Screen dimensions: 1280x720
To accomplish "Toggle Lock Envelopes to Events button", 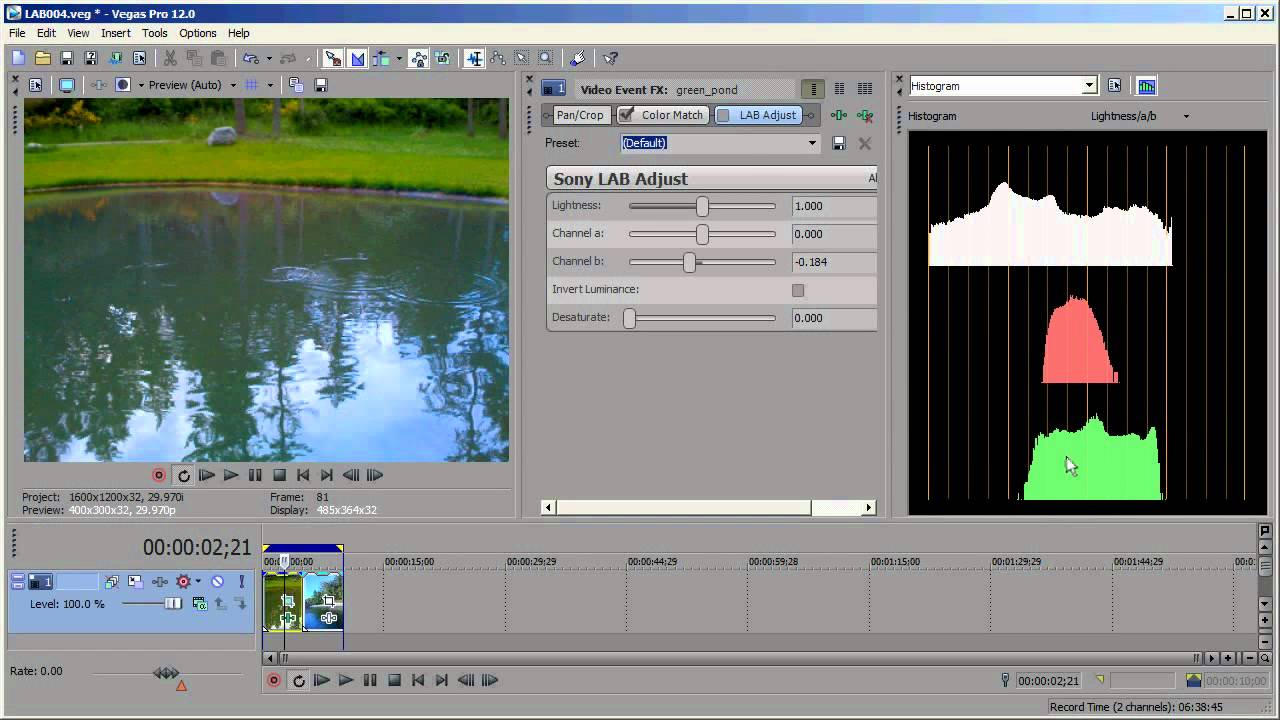I will [x=419, y=59].
